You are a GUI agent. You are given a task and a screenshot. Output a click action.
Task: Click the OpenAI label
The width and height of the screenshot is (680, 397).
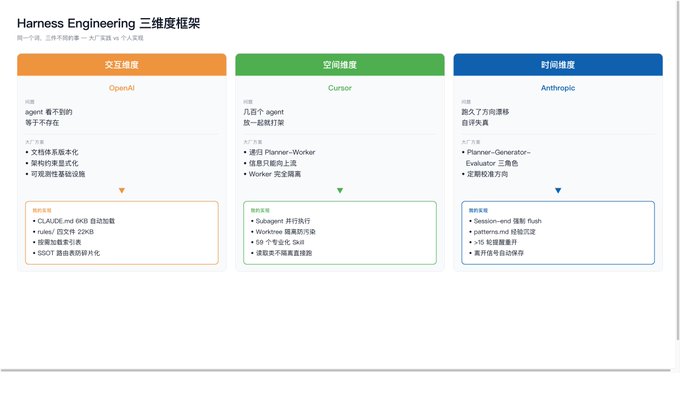(x=122, y=88)
